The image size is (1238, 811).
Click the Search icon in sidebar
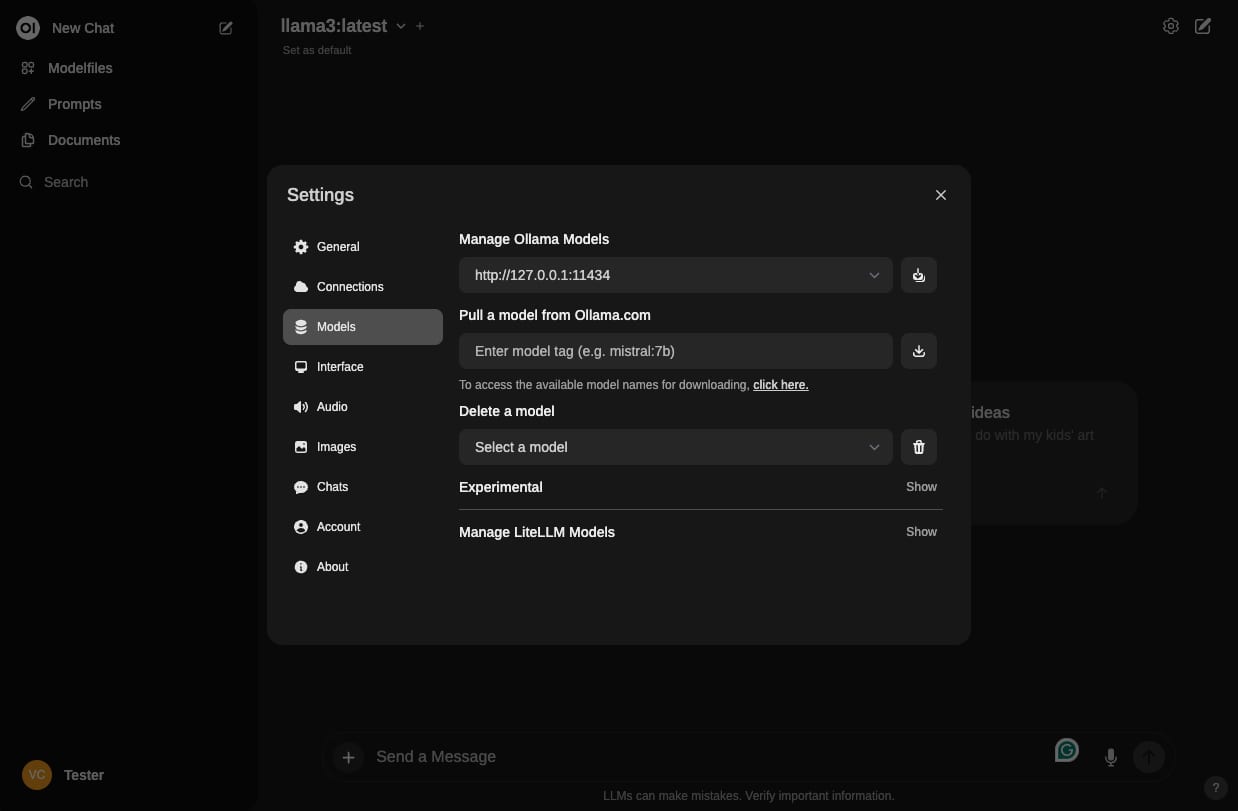pos(25,182)
